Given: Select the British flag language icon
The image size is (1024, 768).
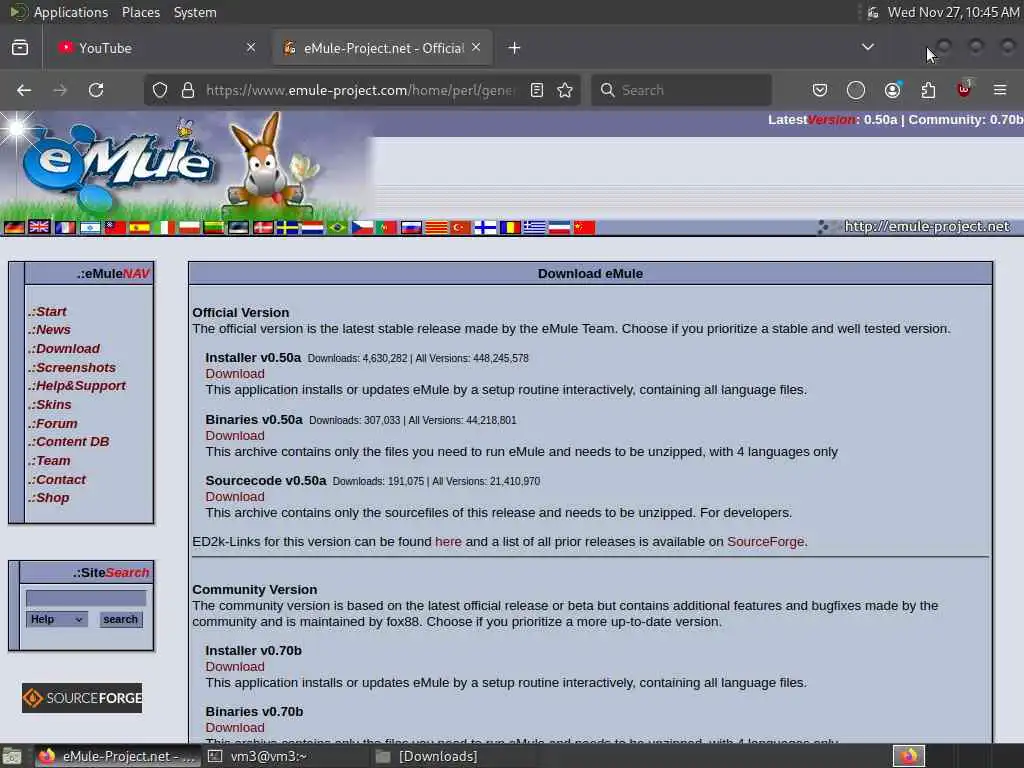Looking at the screenshot, I should coord(39,227).
